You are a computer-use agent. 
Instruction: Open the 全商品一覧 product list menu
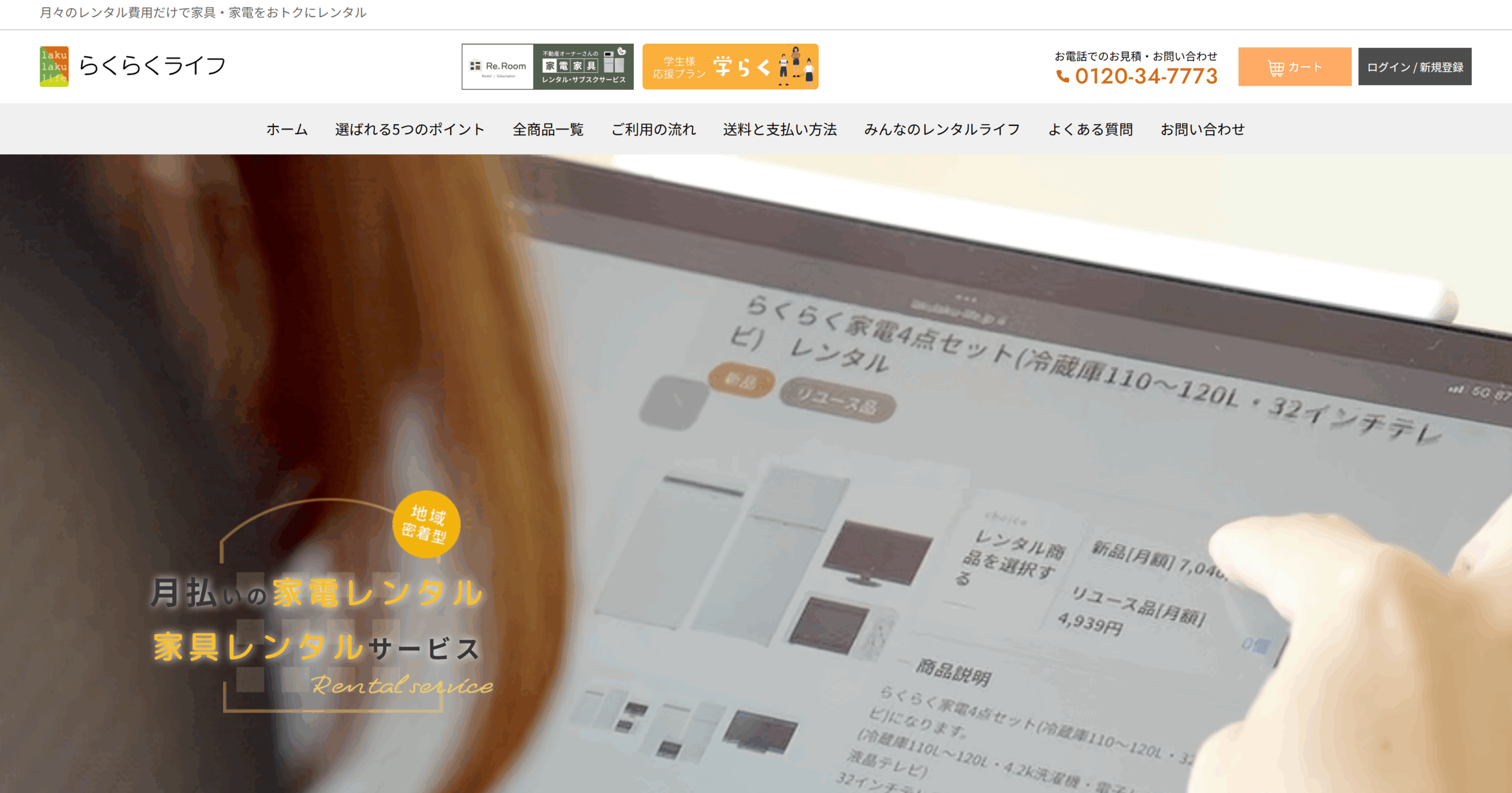[x=548, y=129]
